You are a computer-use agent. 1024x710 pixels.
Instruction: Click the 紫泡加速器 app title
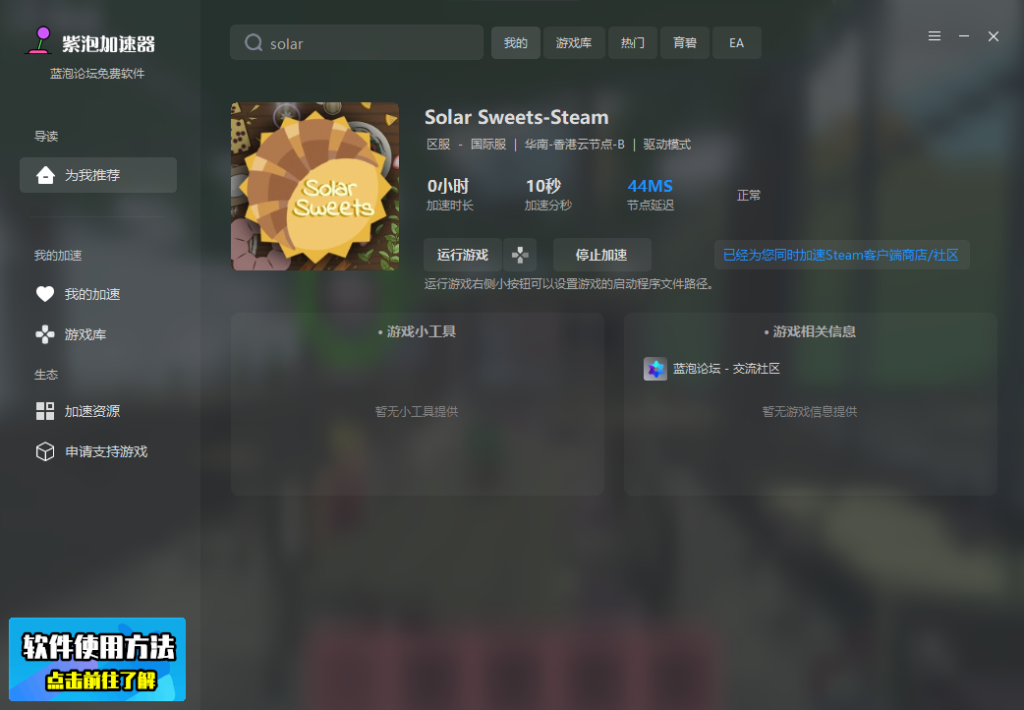(x=108, y=44)
